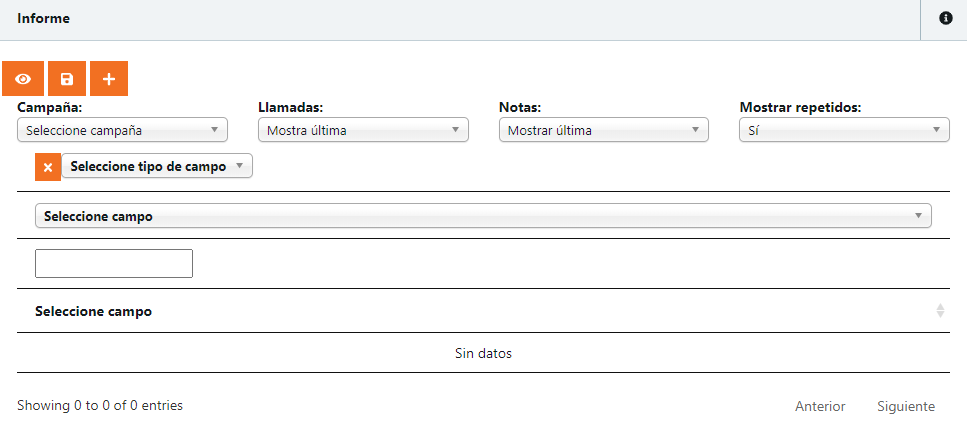
Task: Expand the wide Seleccione campo dropdown
Action: pos(483,216)
